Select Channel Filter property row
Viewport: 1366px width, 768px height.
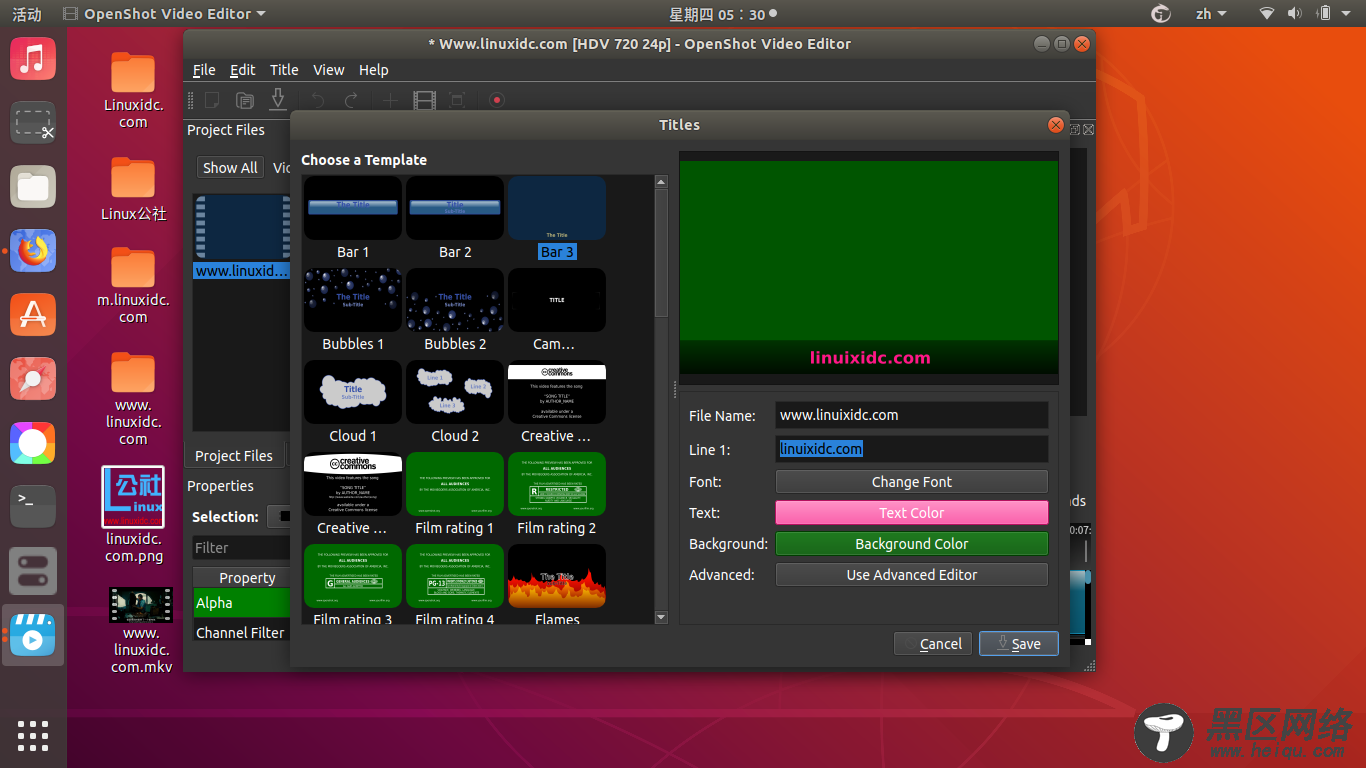(241, 632)
